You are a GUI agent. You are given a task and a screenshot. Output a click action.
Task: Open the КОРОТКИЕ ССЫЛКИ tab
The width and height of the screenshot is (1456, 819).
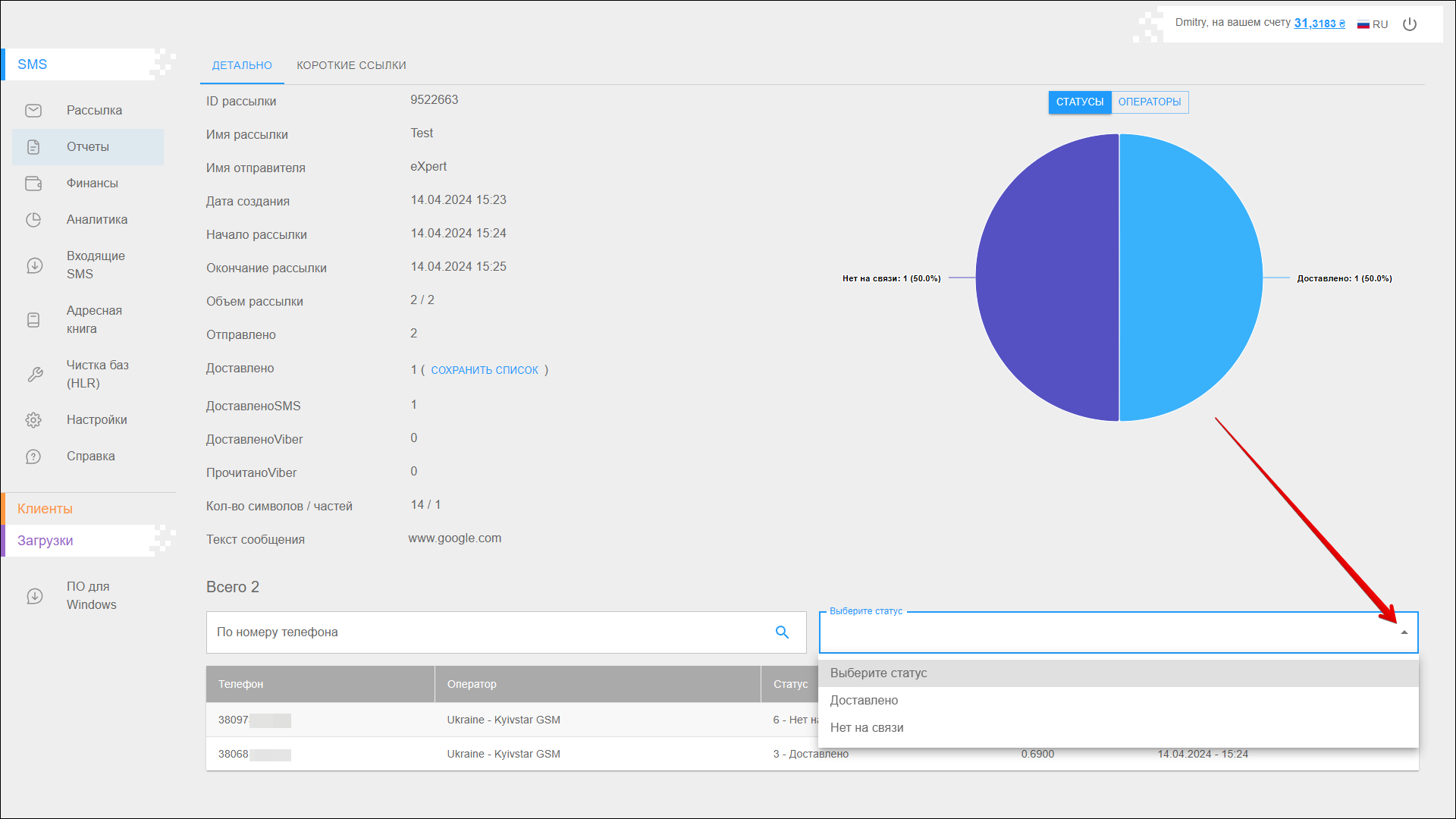tap(351, 66)
